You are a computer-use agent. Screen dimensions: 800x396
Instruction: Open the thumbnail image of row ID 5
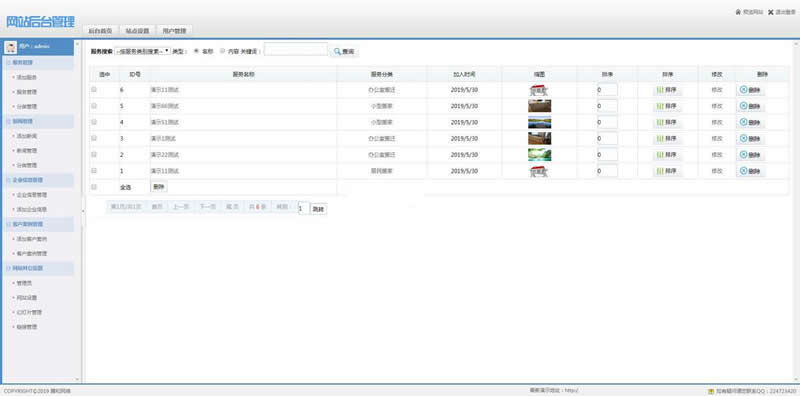(539, 106)
